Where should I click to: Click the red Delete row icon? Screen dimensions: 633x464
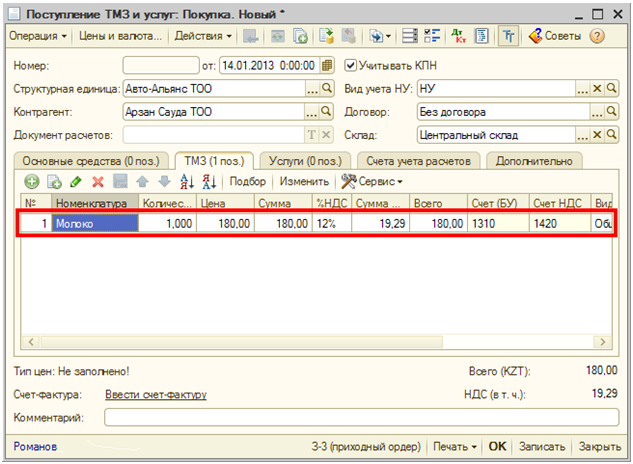[98, 182]
